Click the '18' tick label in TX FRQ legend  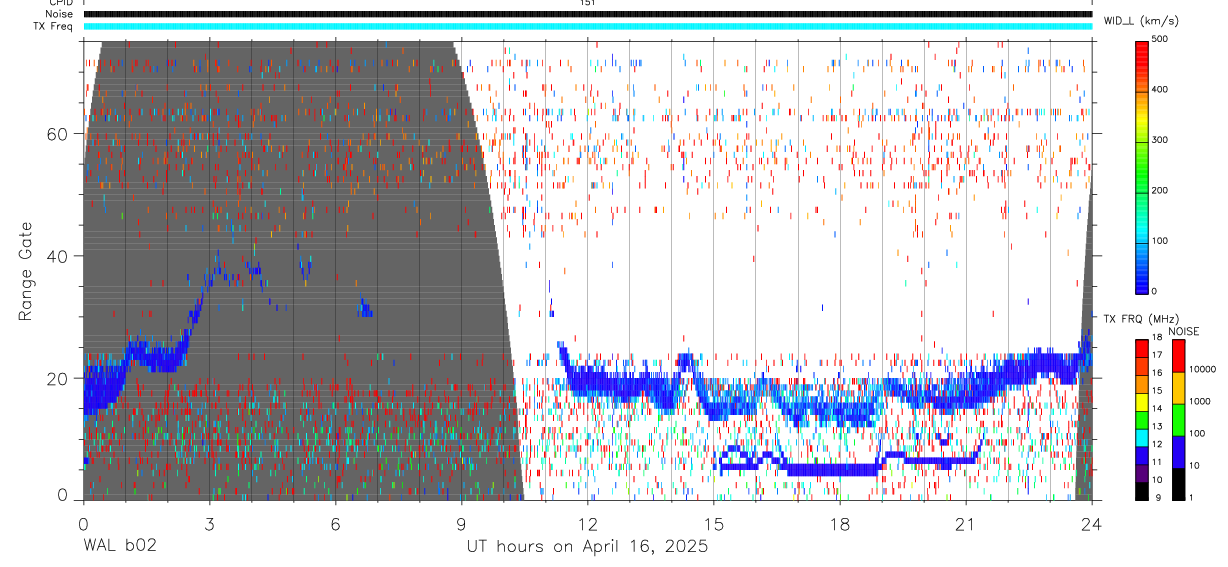coord(1158,339)
